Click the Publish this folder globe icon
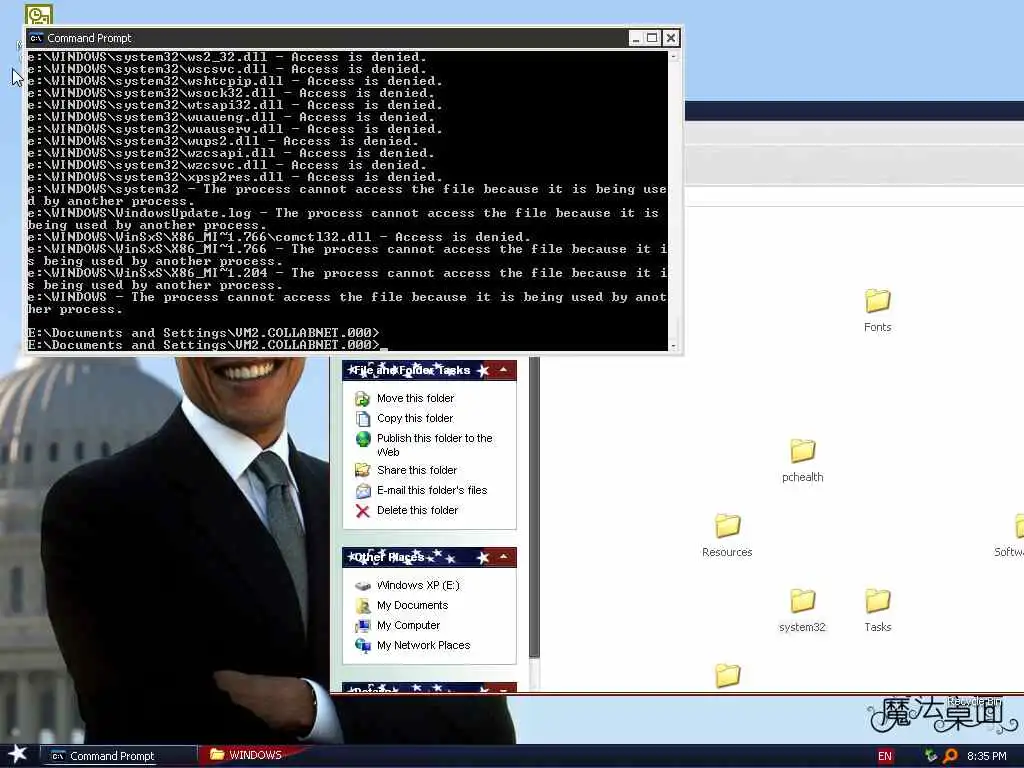This screenshot has width=1024, height=768. 363,439
